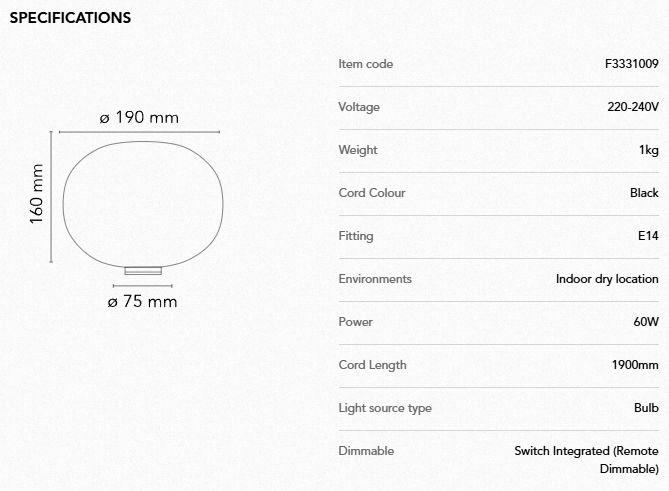This screenshot has width=669, height=491.
Task: Select the Bulb light source value
Action: (646, 408)
